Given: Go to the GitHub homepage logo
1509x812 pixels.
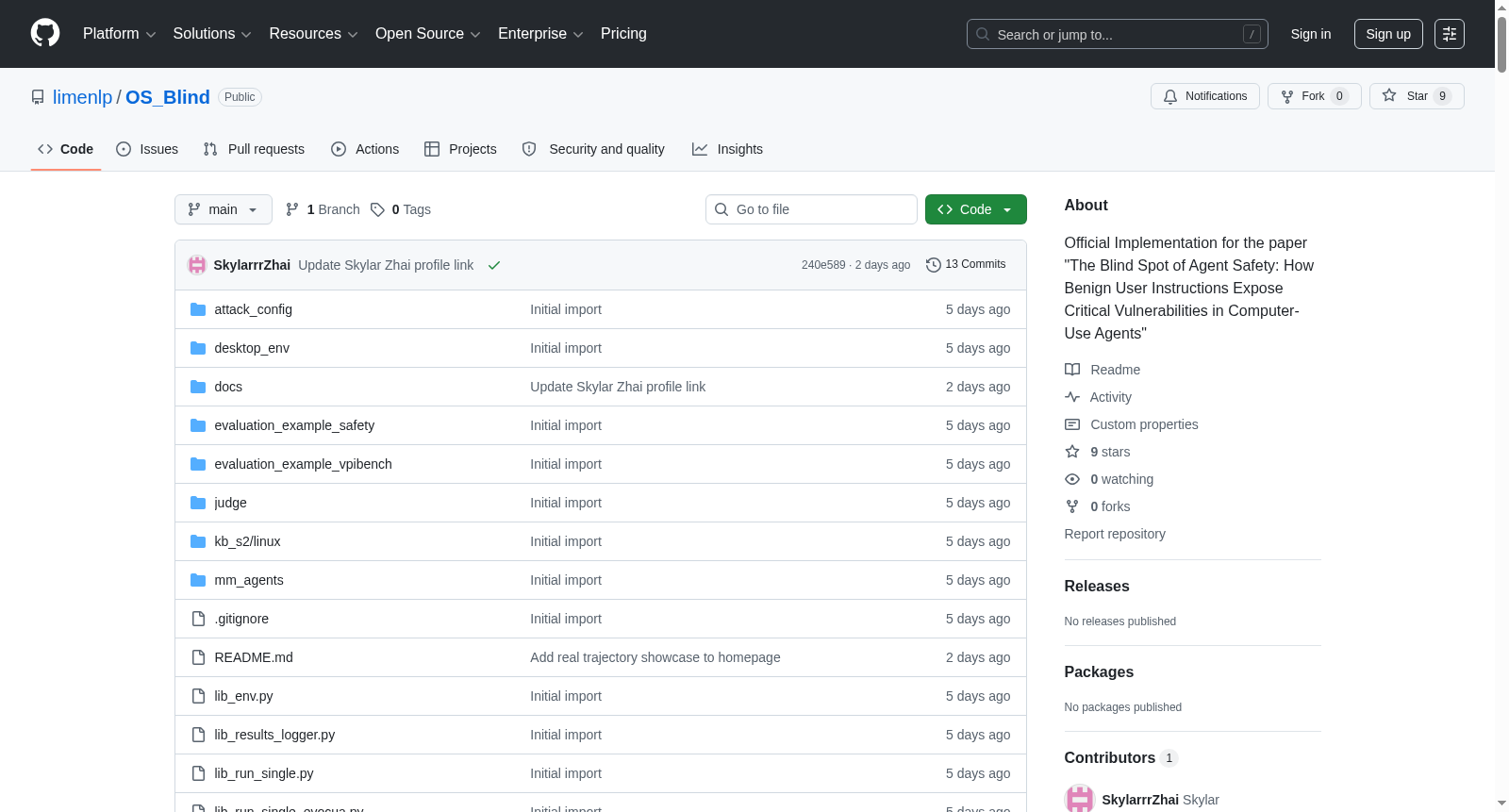Looking at the screenshot, I should (45, 33).
